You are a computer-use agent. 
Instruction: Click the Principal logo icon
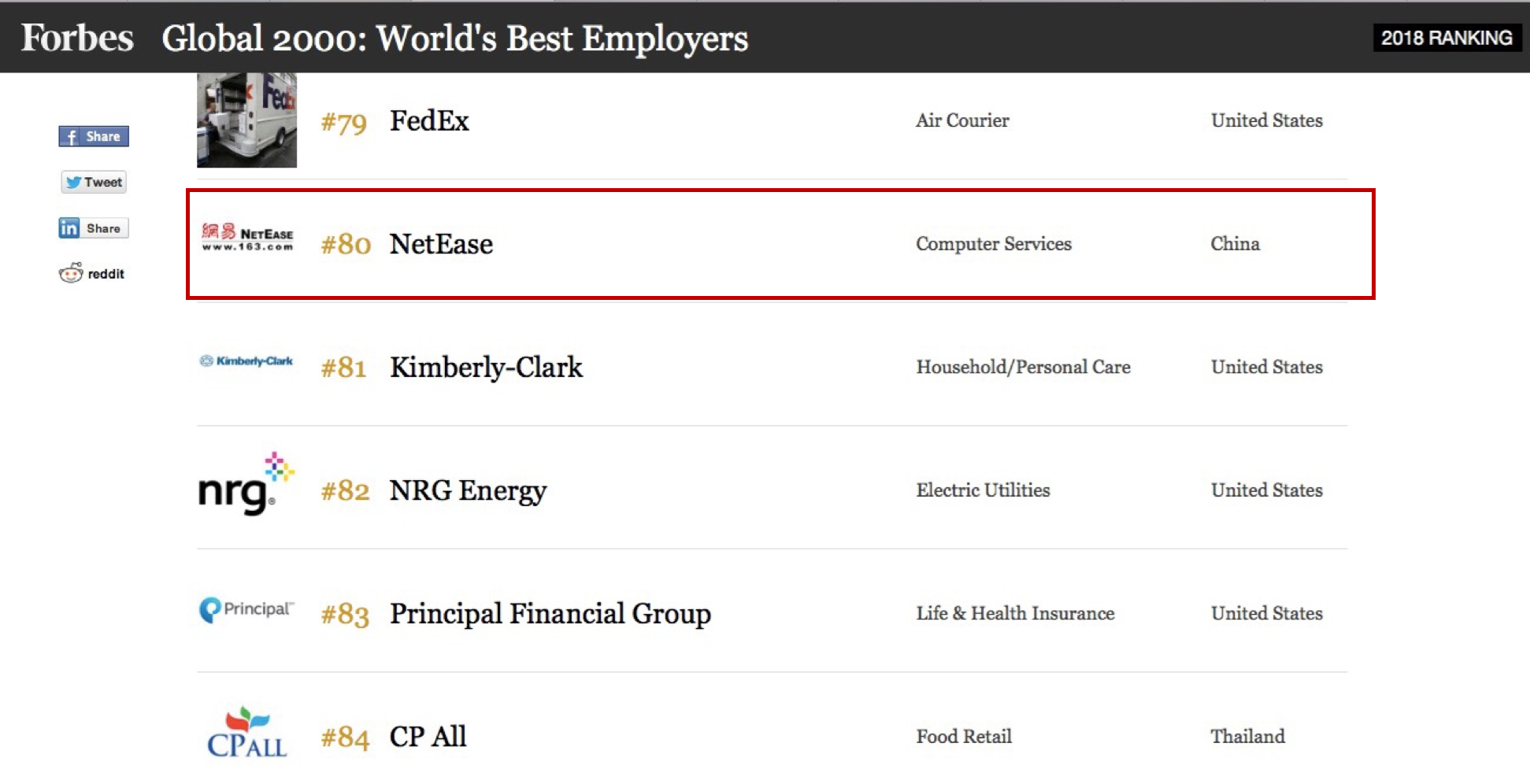pos(246,610)
